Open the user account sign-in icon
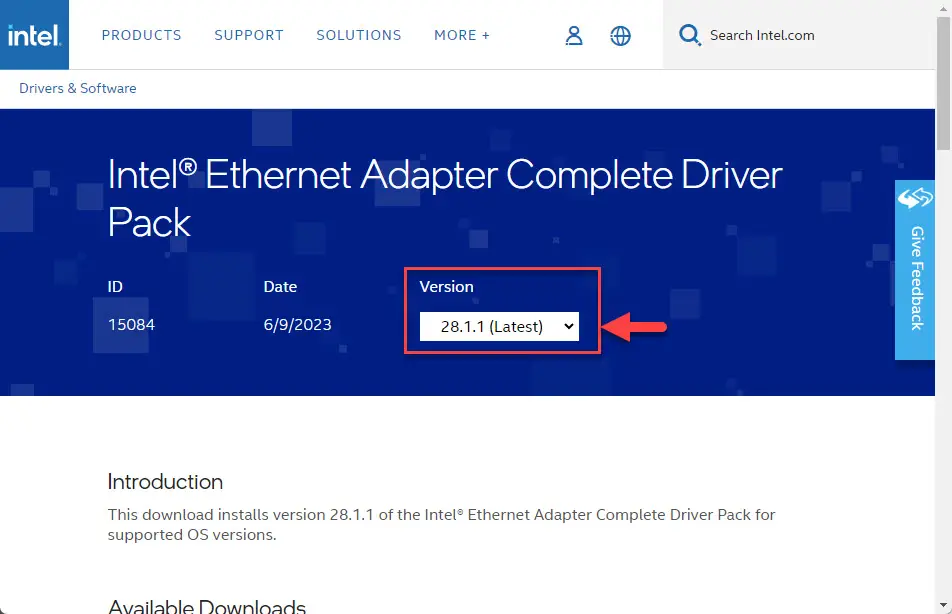Viewport: 952px width, 614px height. pyautogui.click(x=574, y=35)
